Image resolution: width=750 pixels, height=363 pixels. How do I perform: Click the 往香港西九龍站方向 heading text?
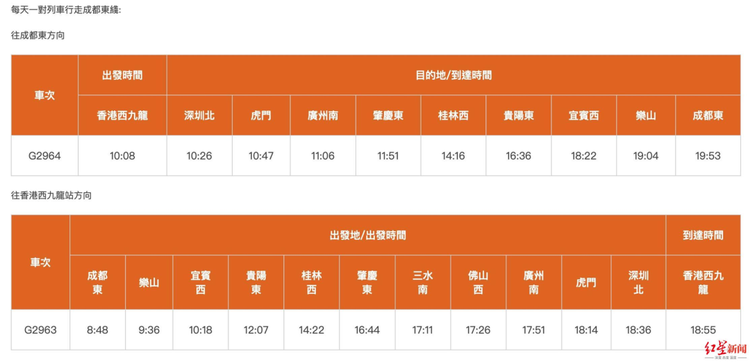click(51, 196)
